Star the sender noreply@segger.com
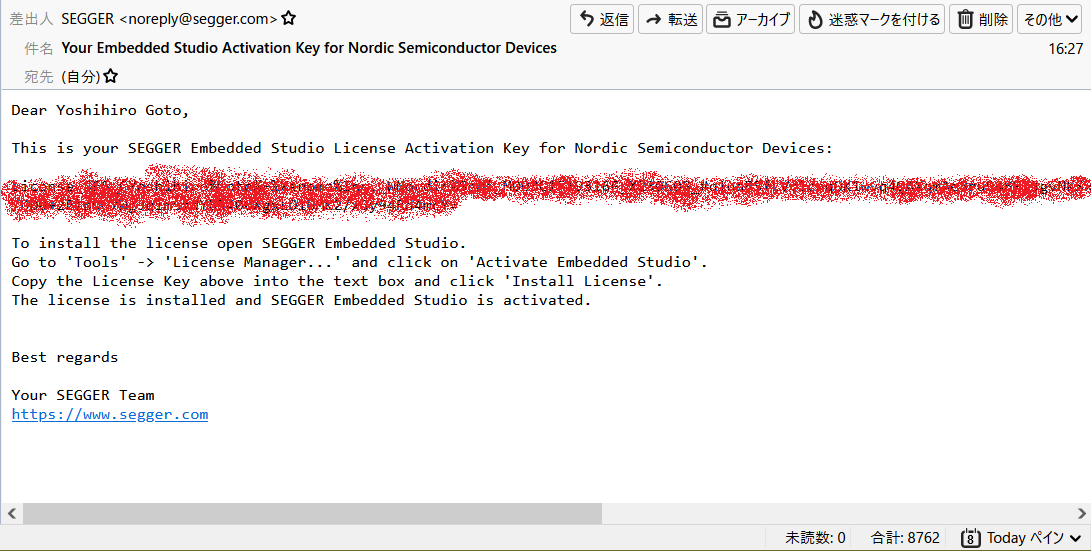The height and width of the screenshot is (551, 1091). point(289,19)
